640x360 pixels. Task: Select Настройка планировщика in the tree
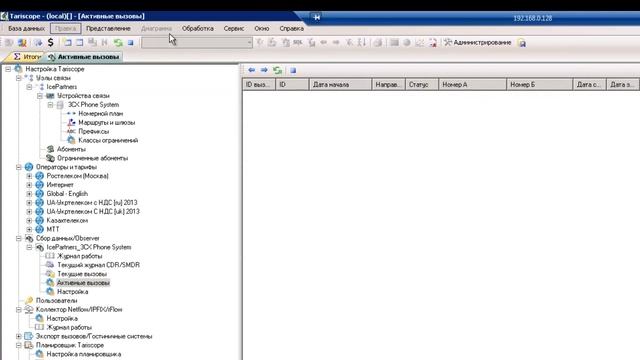(x=84, y=354)
